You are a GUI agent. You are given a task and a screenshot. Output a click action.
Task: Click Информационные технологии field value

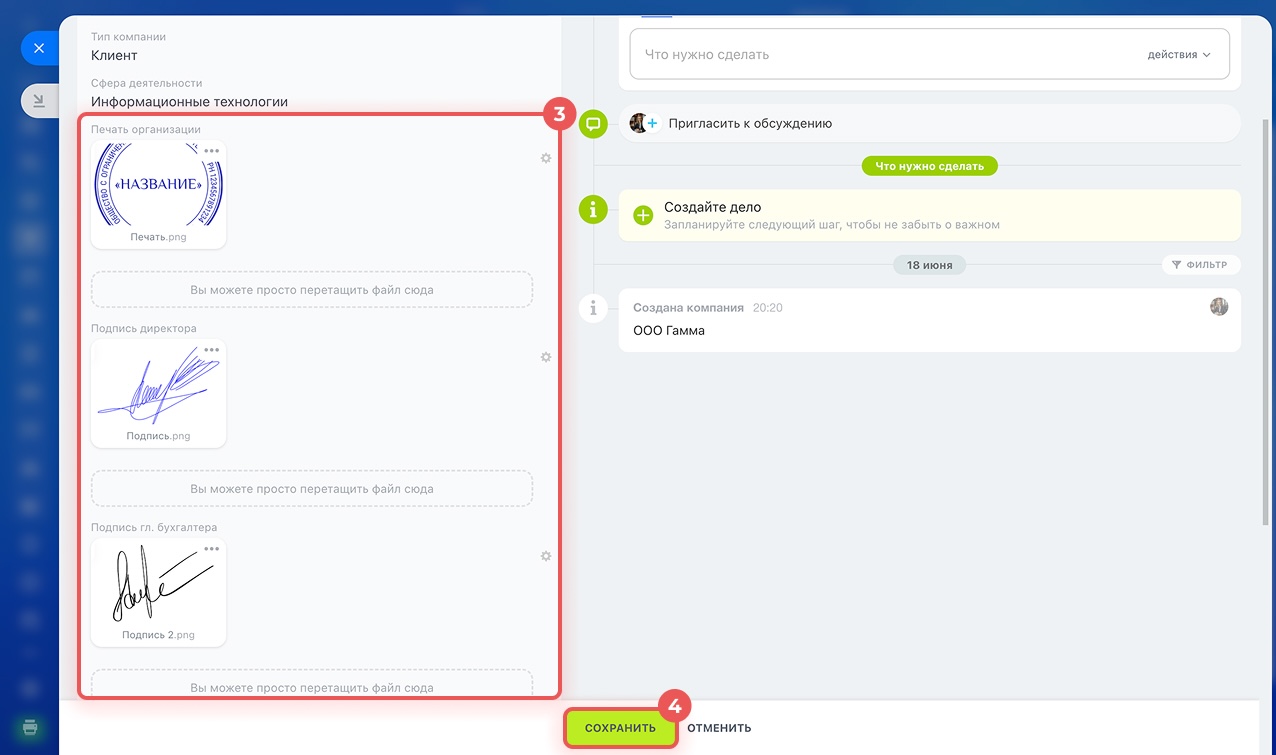(x=189, y=102)
